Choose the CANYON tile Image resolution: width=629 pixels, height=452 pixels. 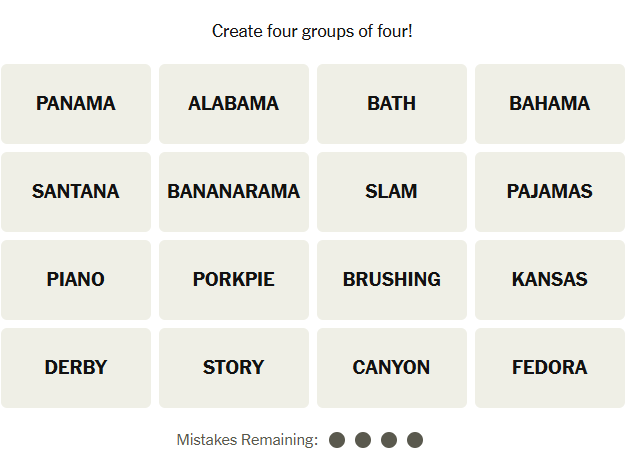[x=392, y=368]
